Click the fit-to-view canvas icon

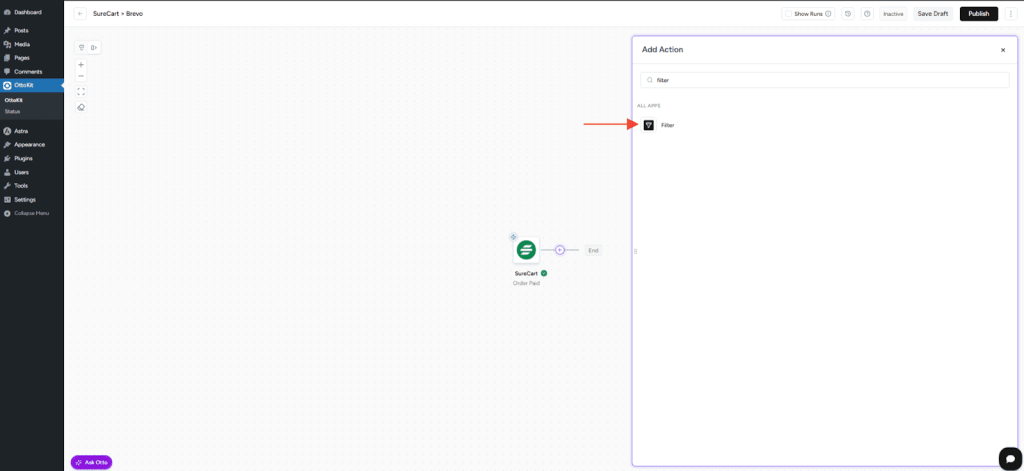(x=81, y=91)
